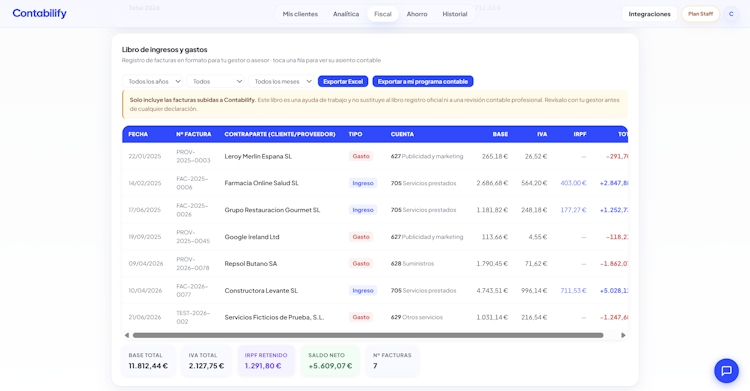
Task: Switch to the Analítica tab
Action: (x=346, y=14)
